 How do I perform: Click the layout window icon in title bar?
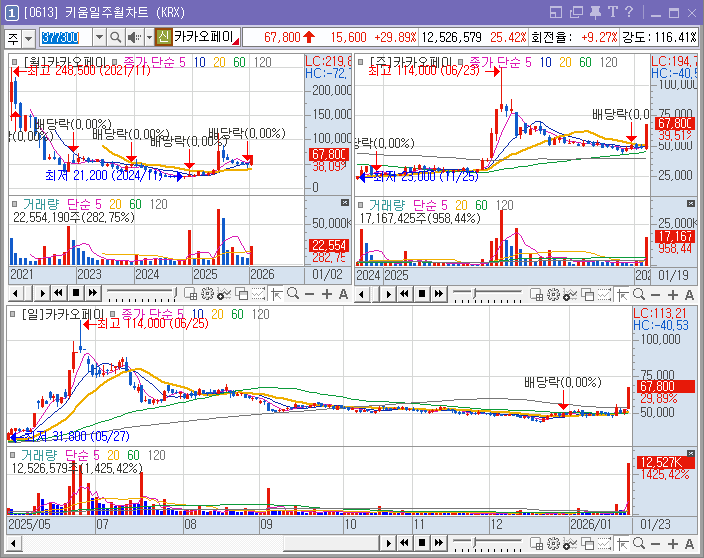(556, 13)
